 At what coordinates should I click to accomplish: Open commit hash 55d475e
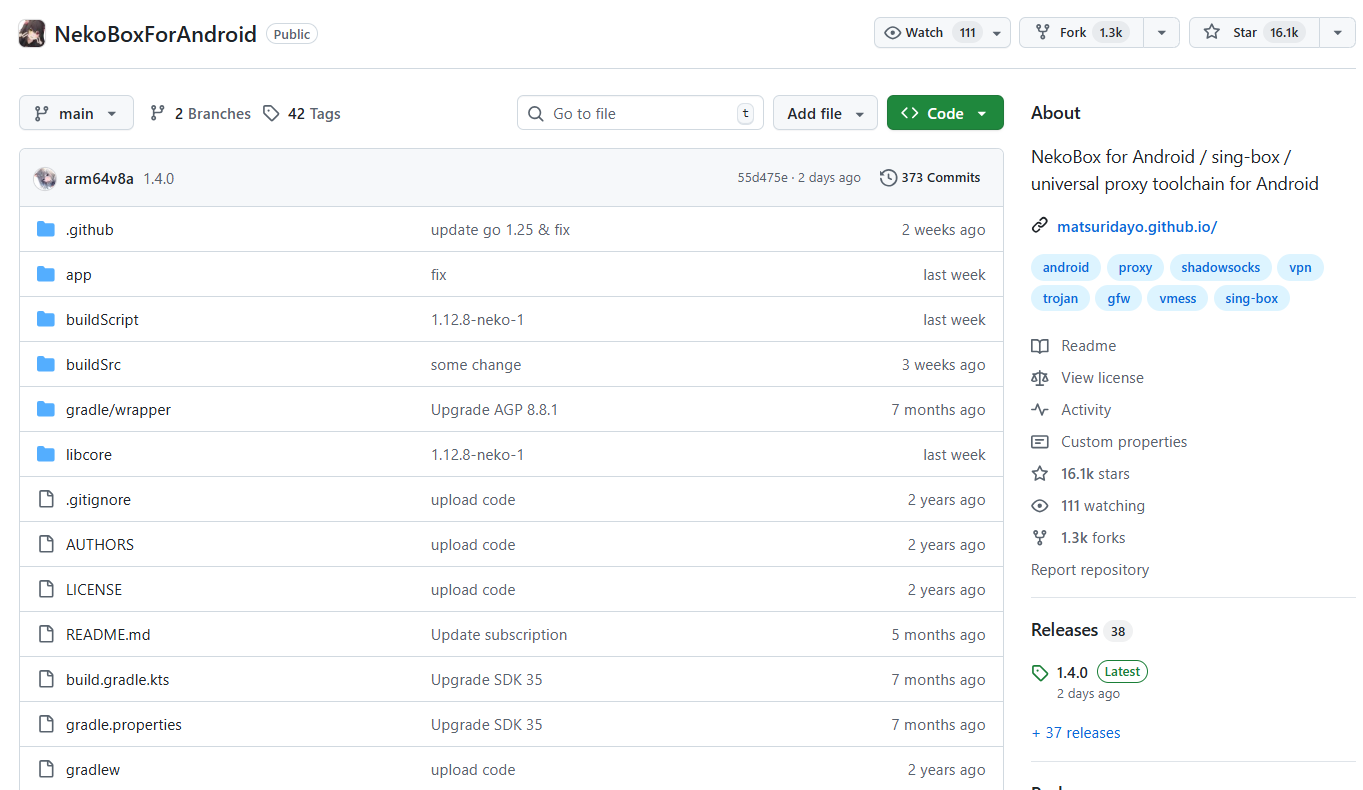763,177
